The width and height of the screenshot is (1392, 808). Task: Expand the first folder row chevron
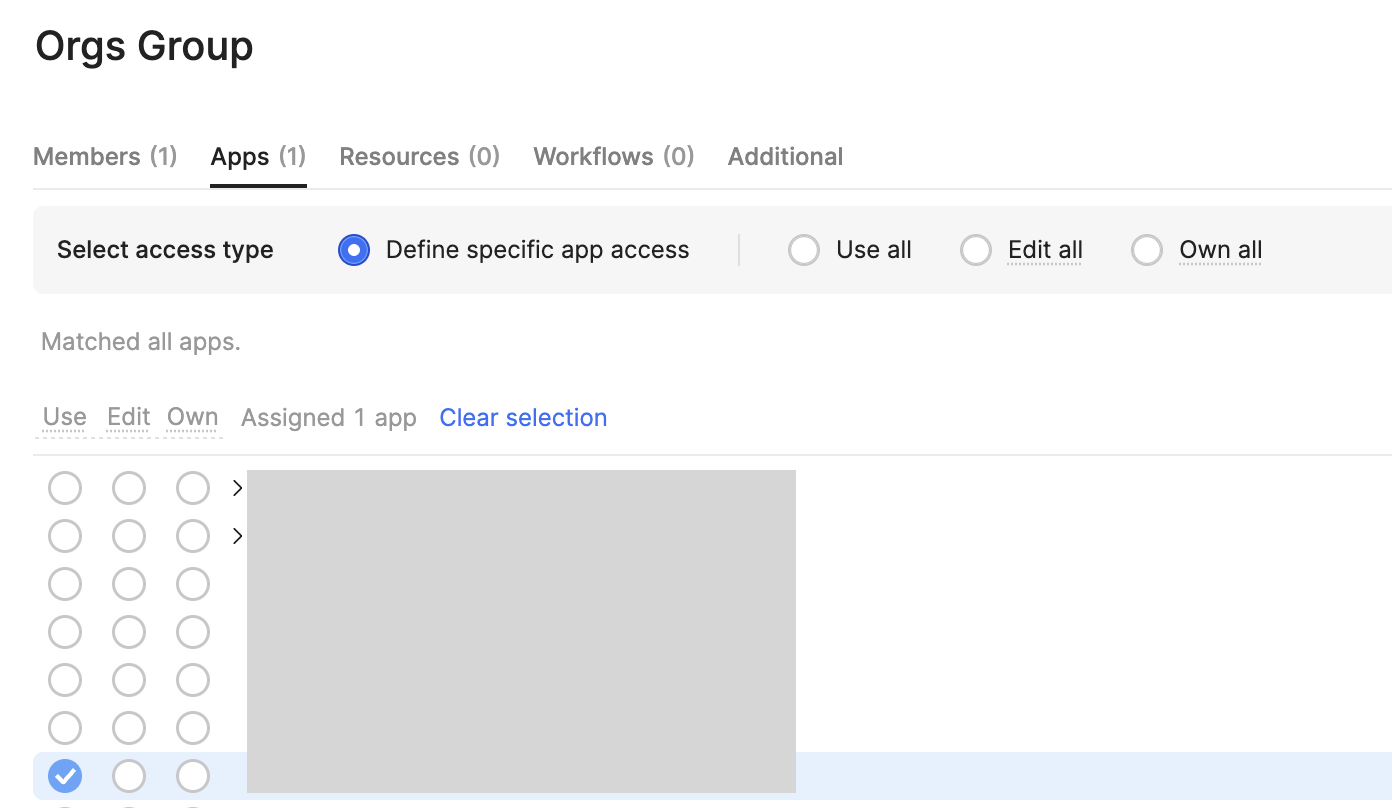pos(237,488)
